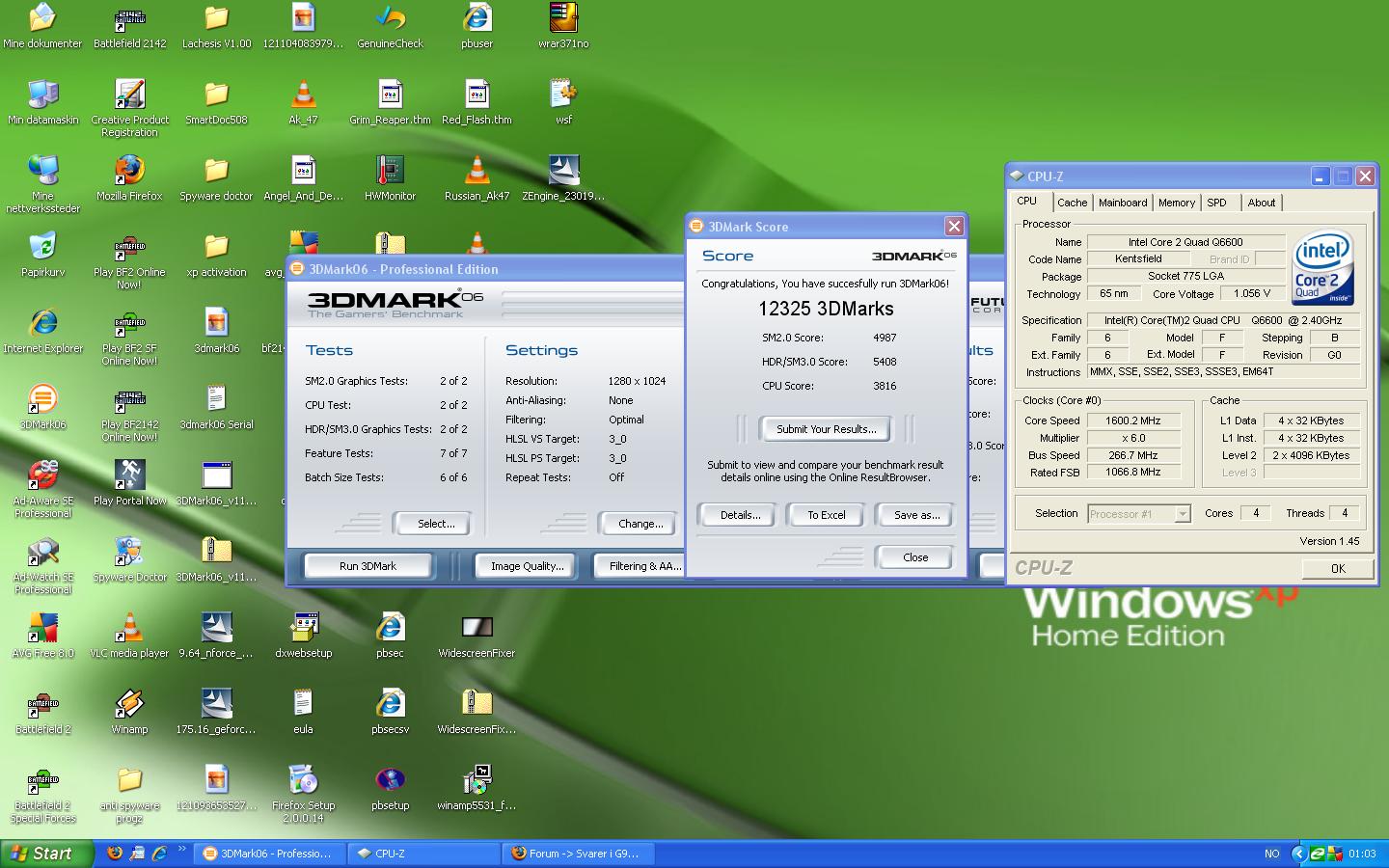
Task: Click Details button in 3DMark Score
Action: pos(740,515)
